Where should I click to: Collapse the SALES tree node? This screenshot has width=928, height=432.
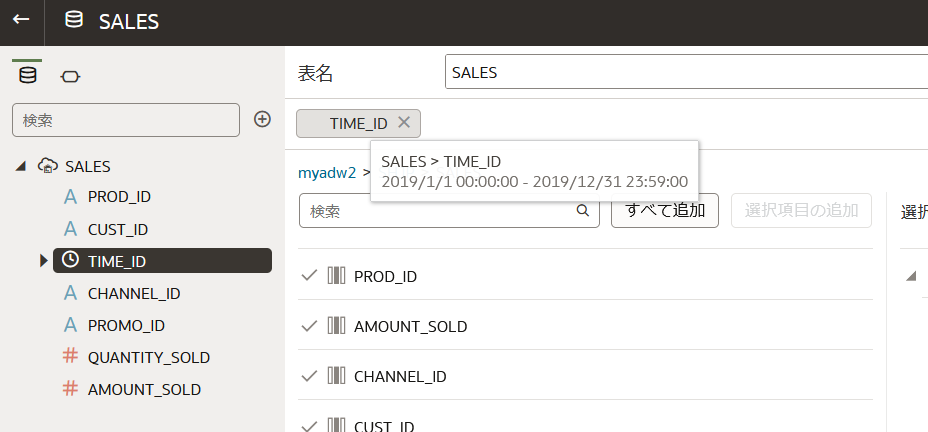coord(21,167)
